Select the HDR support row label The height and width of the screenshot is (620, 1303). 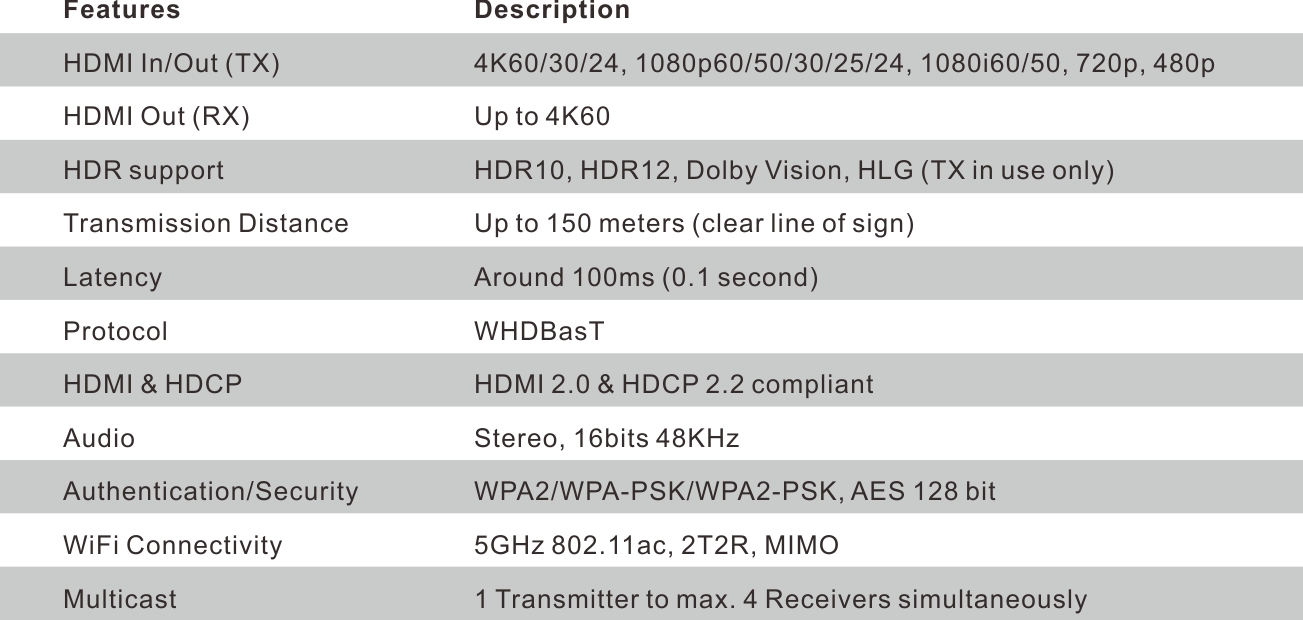coord(144,171)
